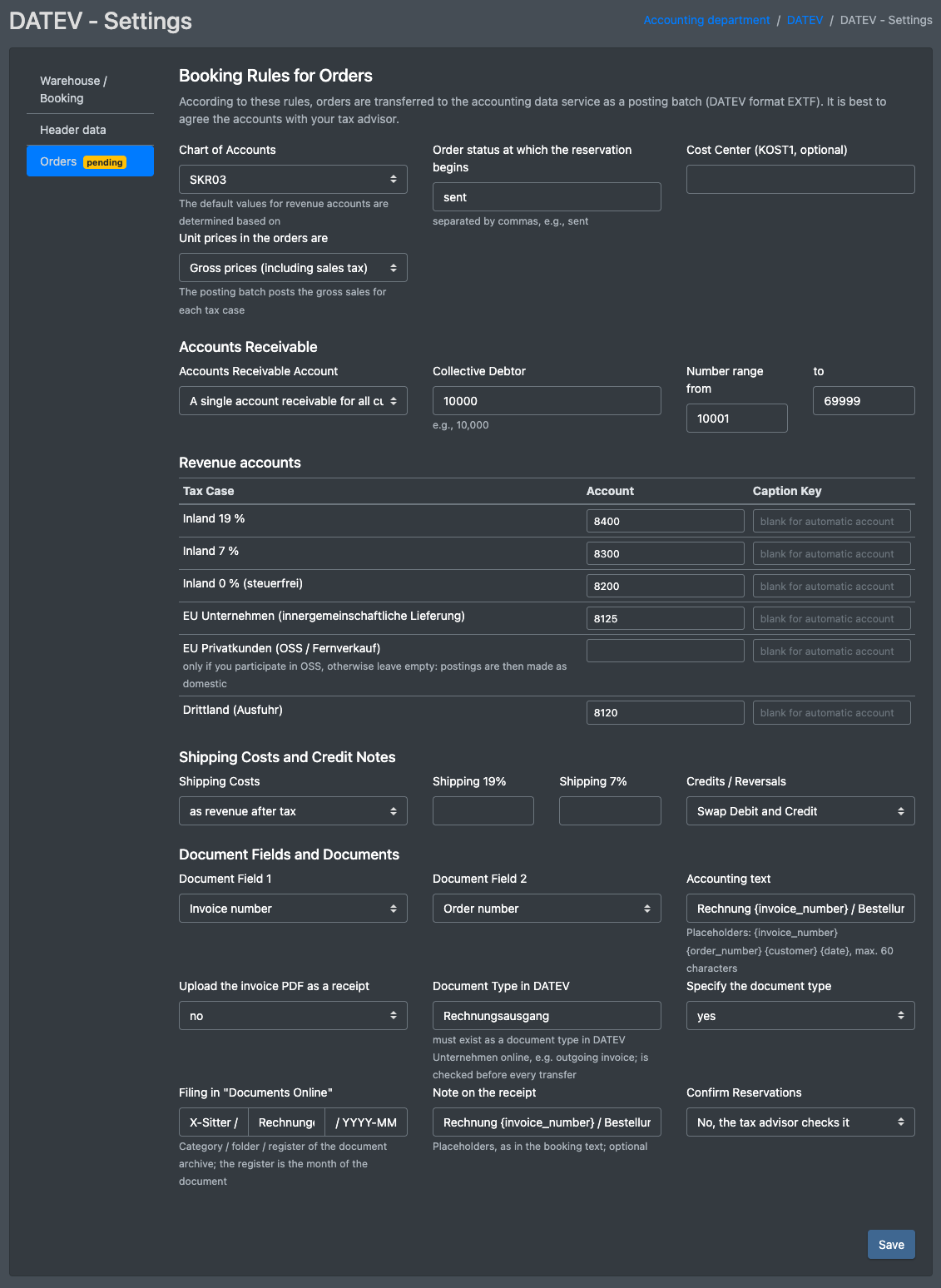
Task: Click the empty EU Privatkunden account field
Action: [x=665, y=651]
